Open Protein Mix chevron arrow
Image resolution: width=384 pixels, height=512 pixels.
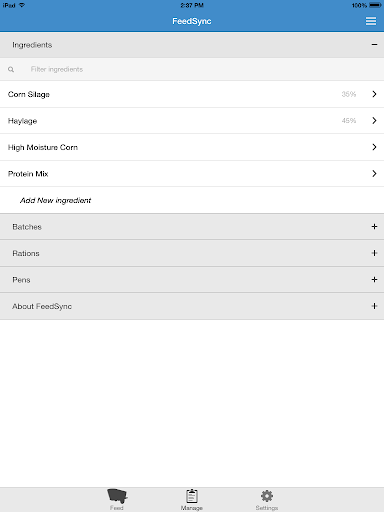click(374, 173)
